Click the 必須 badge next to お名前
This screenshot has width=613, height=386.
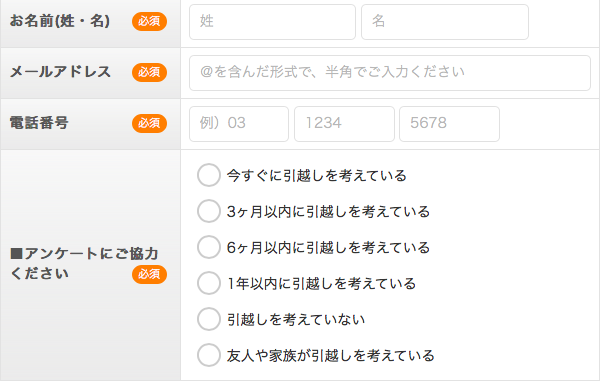[149, 21]
